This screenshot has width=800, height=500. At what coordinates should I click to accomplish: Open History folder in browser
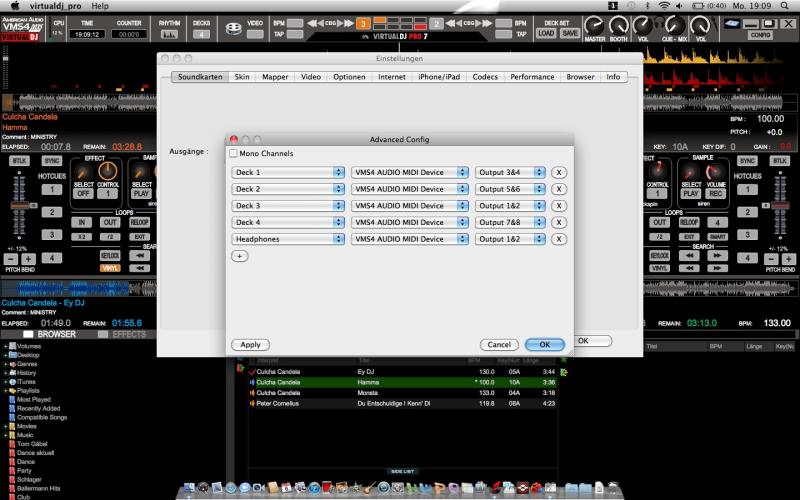point(27,373)
